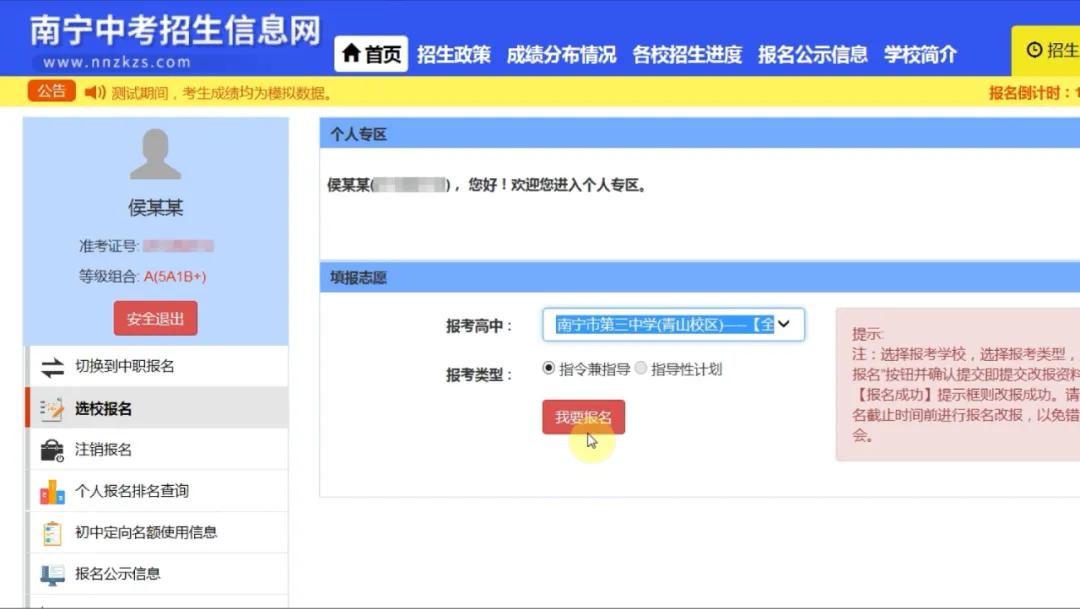
Task: Click the announcement text 测试期间
Action: click(x=222, y=92)
